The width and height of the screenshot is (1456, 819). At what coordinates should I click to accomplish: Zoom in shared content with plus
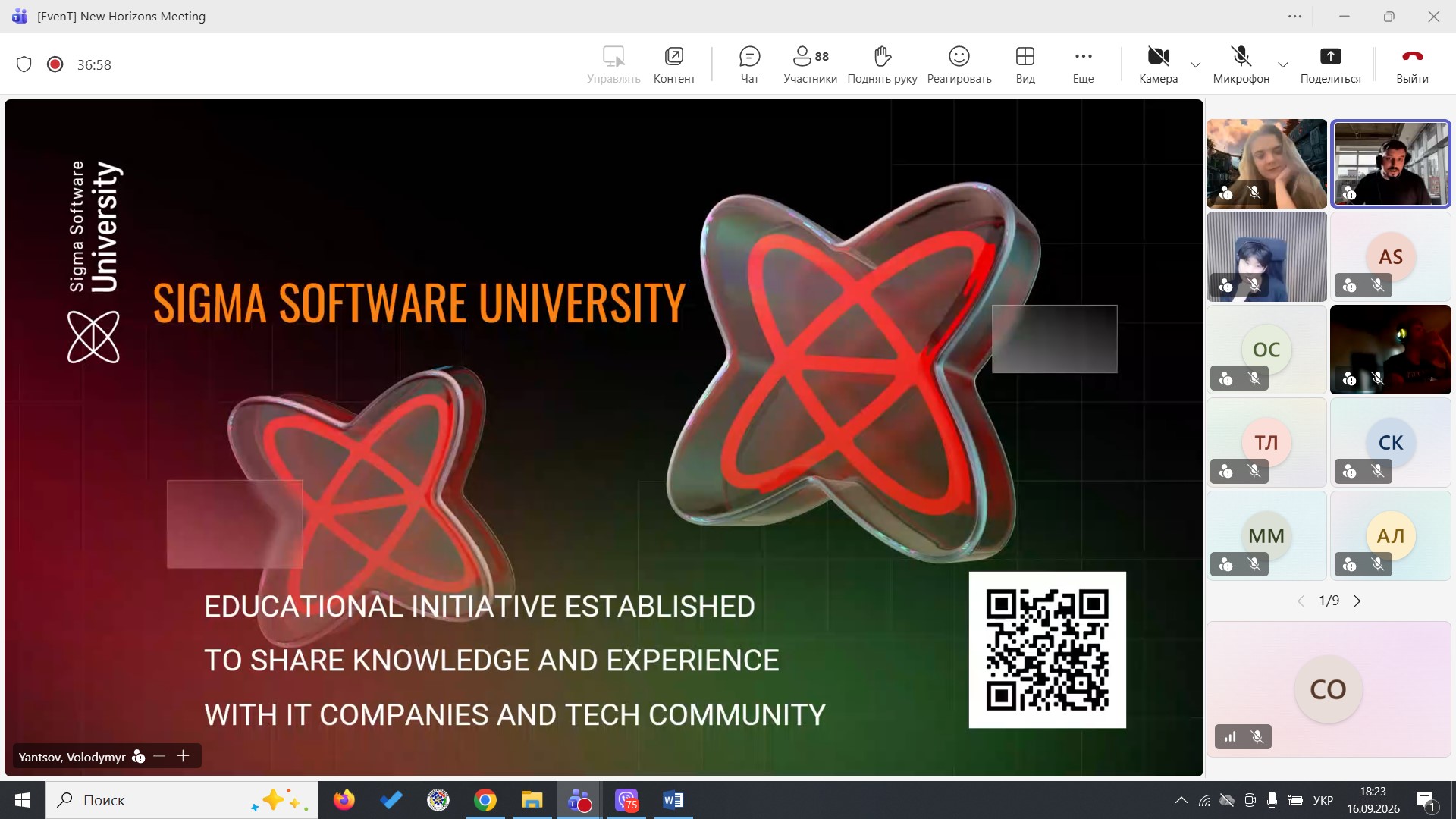183,756
